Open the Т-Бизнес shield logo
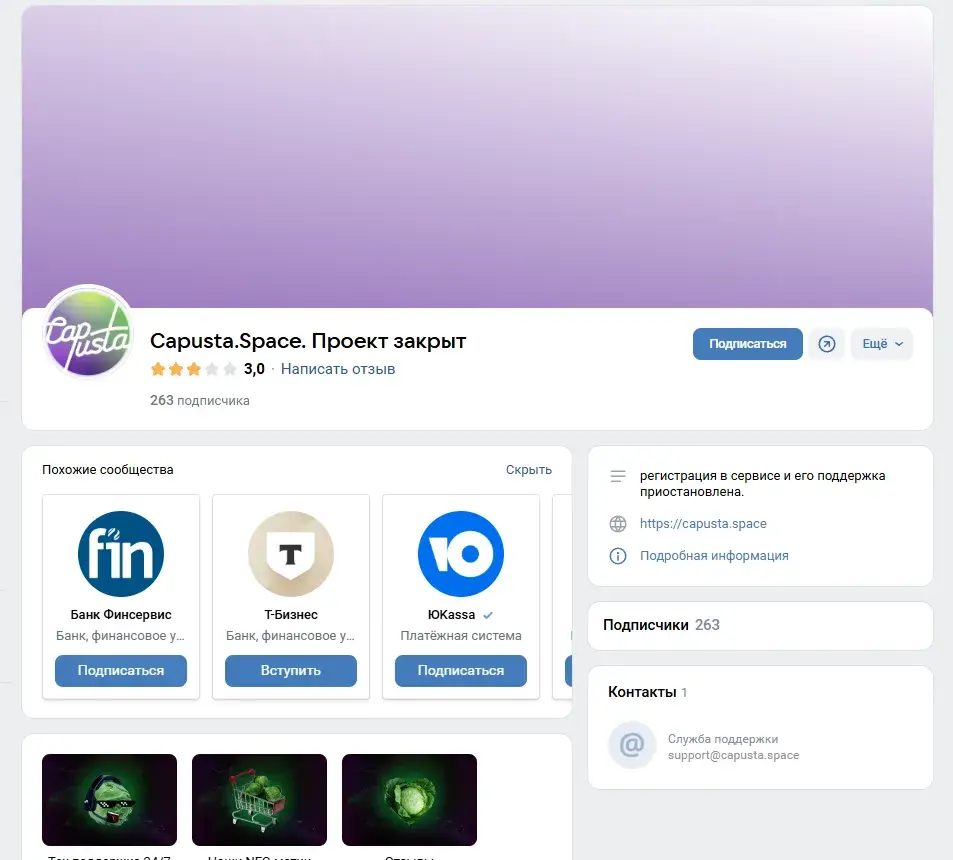The image size is (953, 860). tap(291, 554)
